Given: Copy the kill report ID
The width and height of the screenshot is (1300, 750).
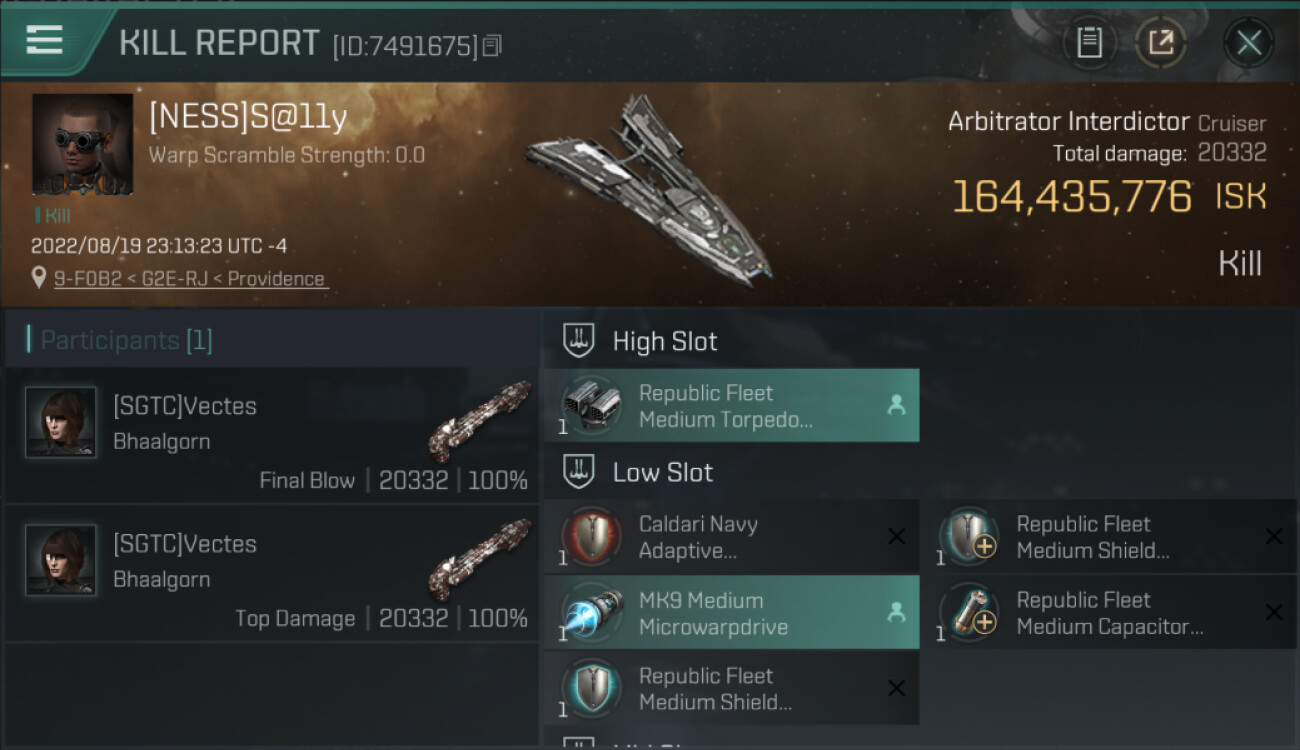Looking at the screenshot, I should pyautogui.click(x=491, y=46).
